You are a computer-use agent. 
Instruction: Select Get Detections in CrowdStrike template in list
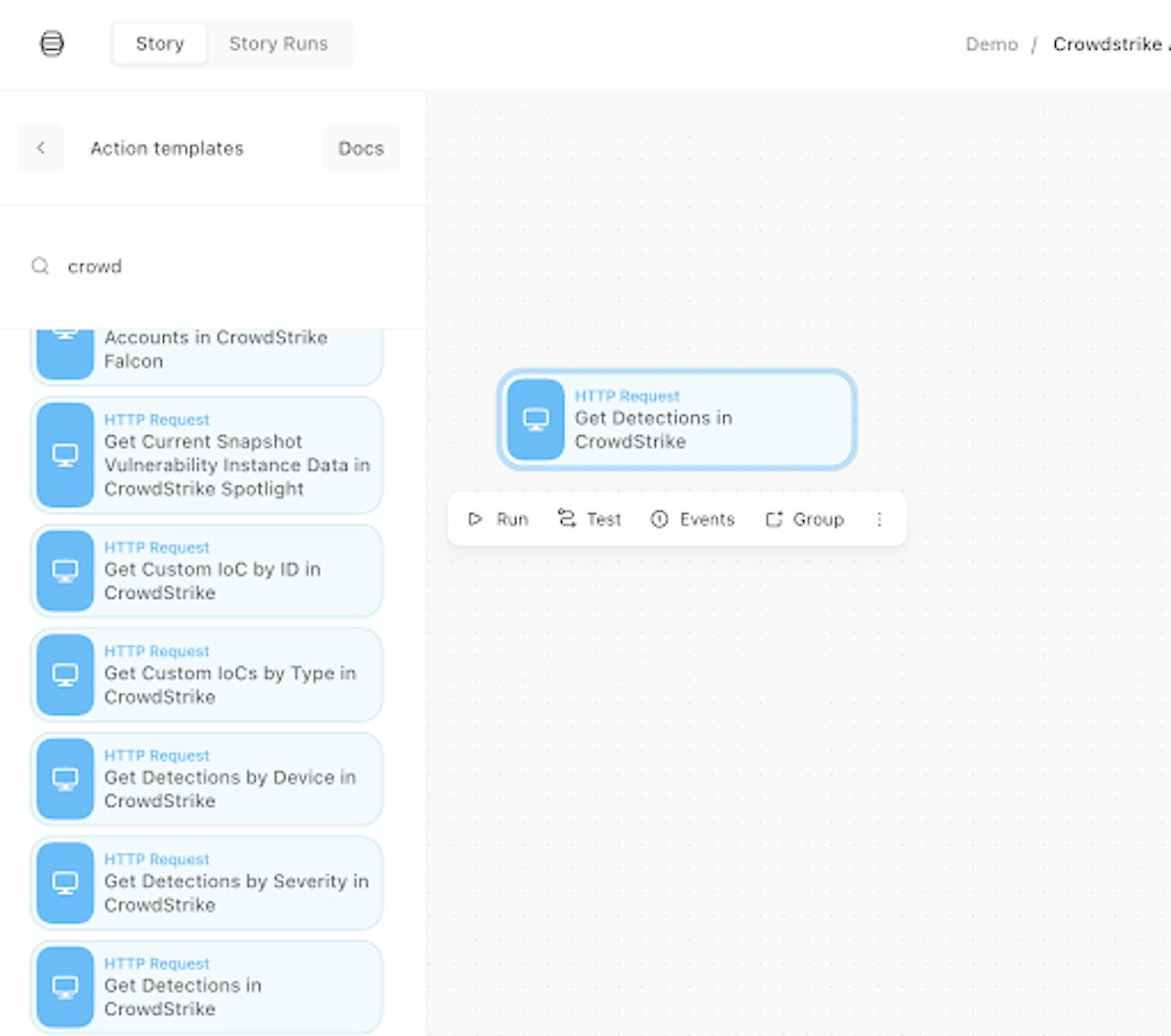(207, 987)
